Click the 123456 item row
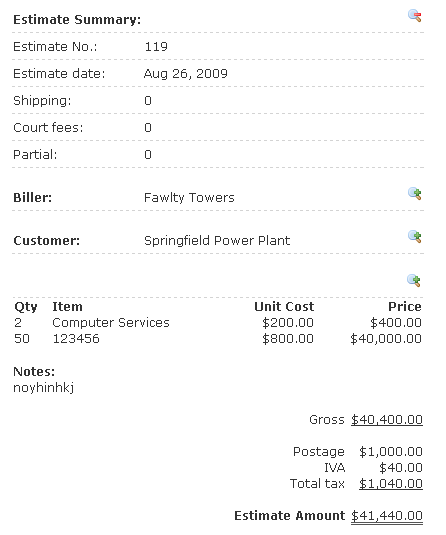The image size is (446, 535). (x=218, y=339)
